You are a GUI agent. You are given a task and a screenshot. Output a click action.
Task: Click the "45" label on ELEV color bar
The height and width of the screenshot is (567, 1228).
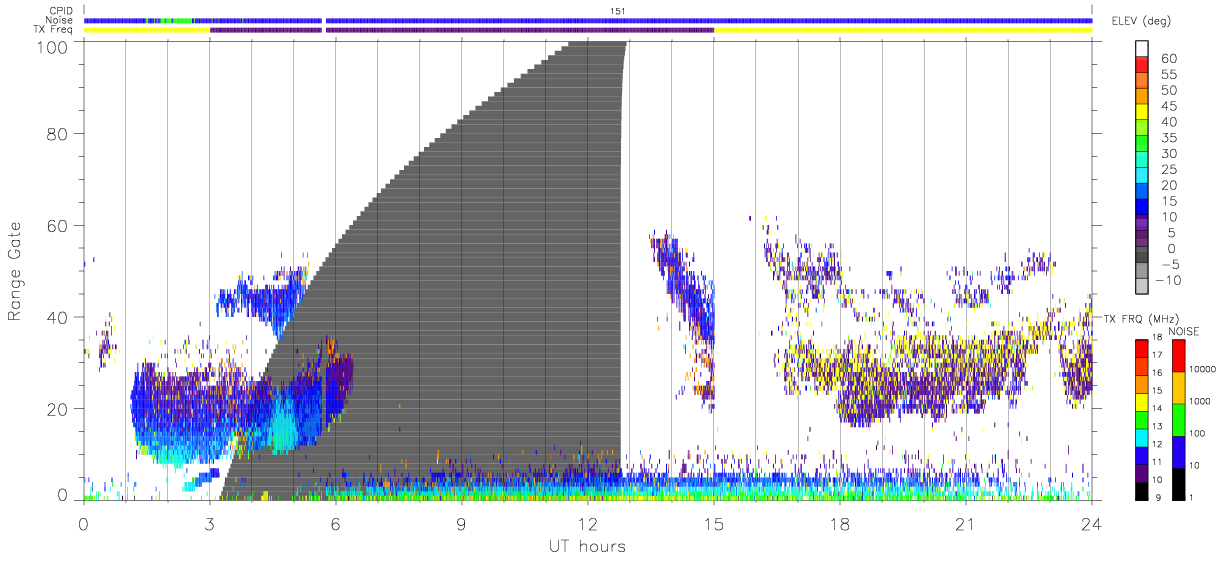pos(1168,106)
